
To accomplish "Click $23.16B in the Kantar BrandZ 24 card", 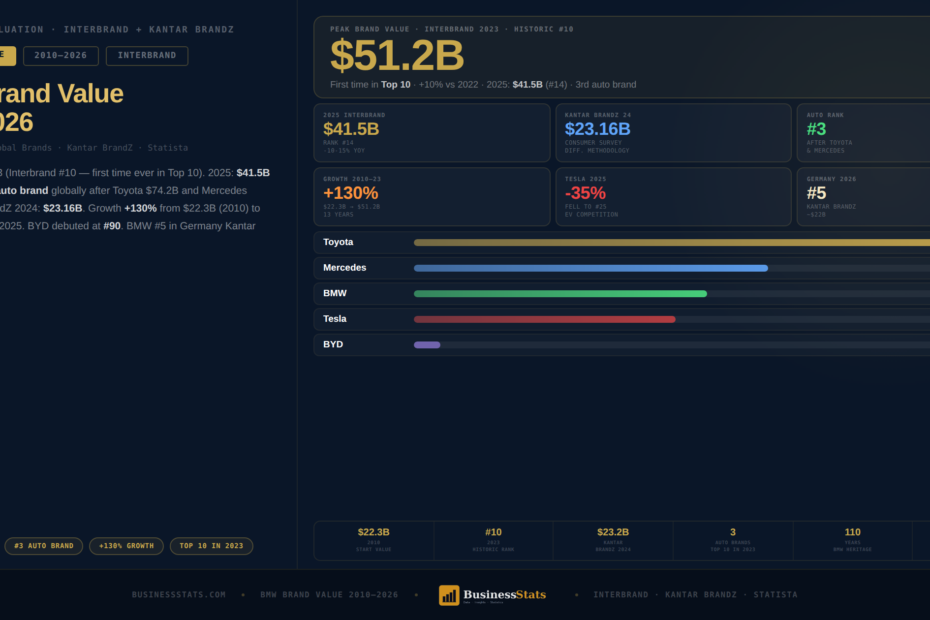I will tap(597, 129).
